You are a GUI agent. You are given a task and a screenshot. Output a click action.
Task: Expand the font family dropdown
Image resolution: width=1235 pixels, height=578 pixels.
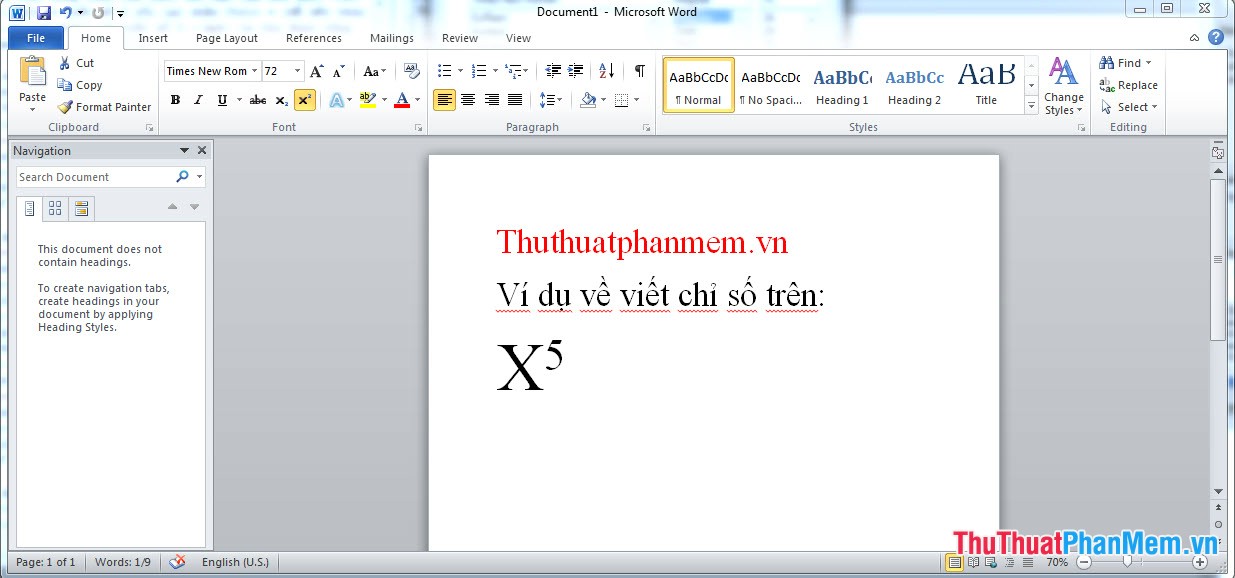[255, 70]
